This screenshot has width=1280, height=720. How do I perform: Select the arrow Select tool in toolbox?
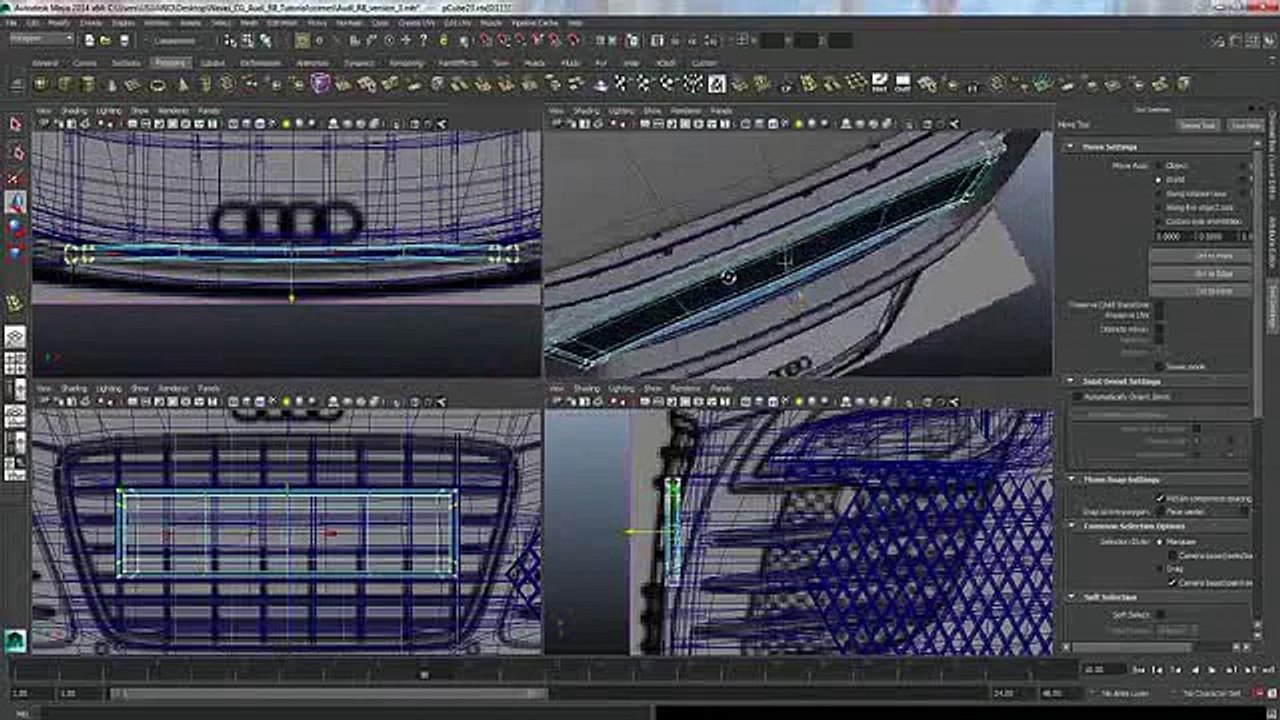(x=15, y=124)
